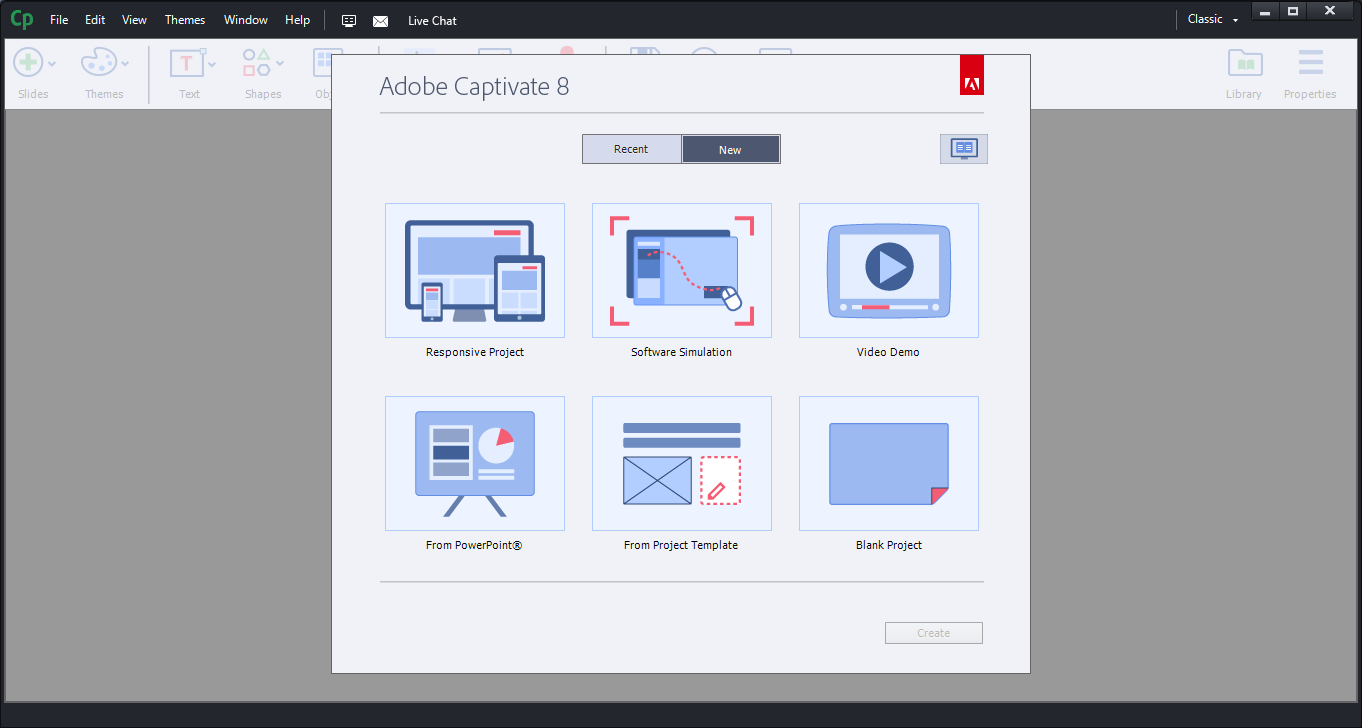Select the From PowerPoint thumbnail
Image resolution: width=1362 pixels, height=728 pixels.
click(x=475, y=463)
